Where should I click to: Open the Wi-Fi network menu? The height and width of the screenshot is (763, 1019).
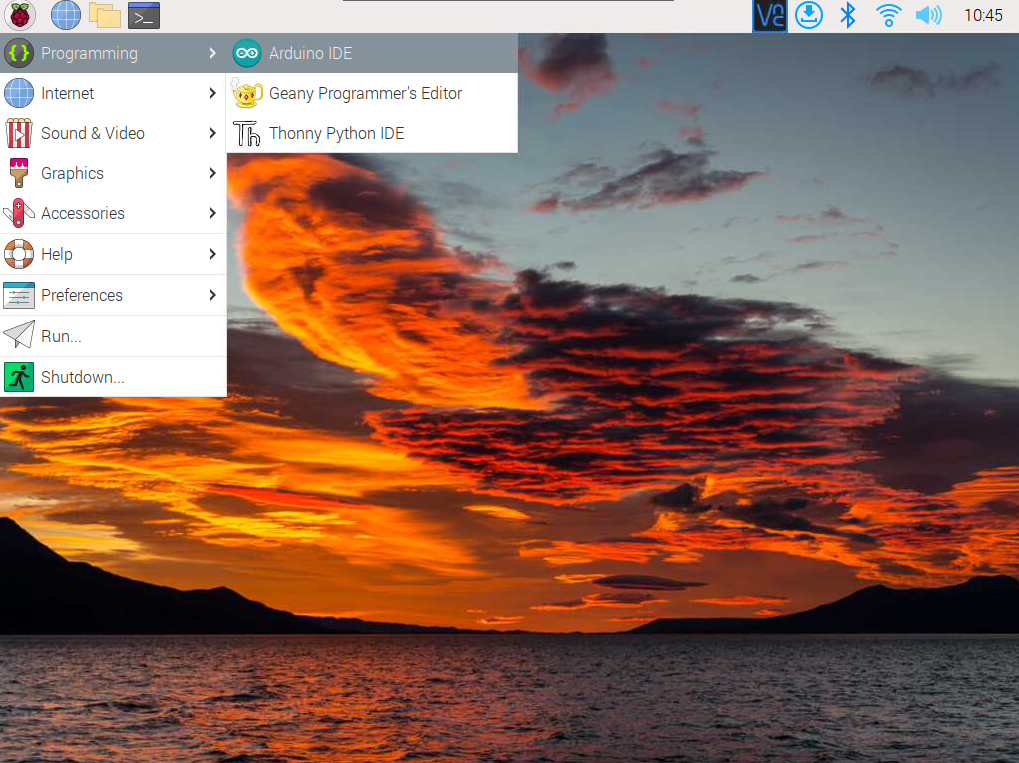click(888, 15)
